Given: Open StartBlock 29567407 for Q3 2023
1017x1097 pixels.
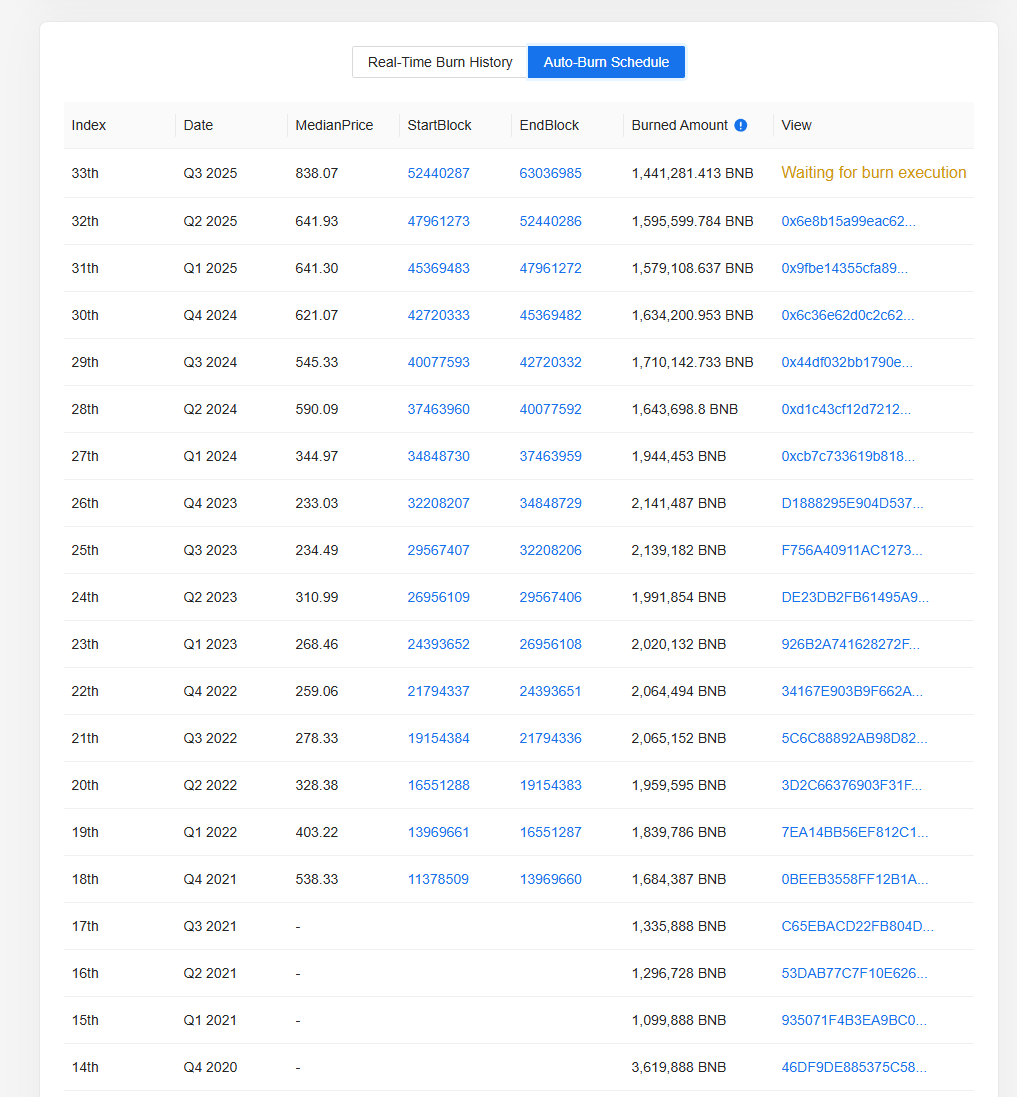Looking at the screenshot, I should click(x=438, y=549).
